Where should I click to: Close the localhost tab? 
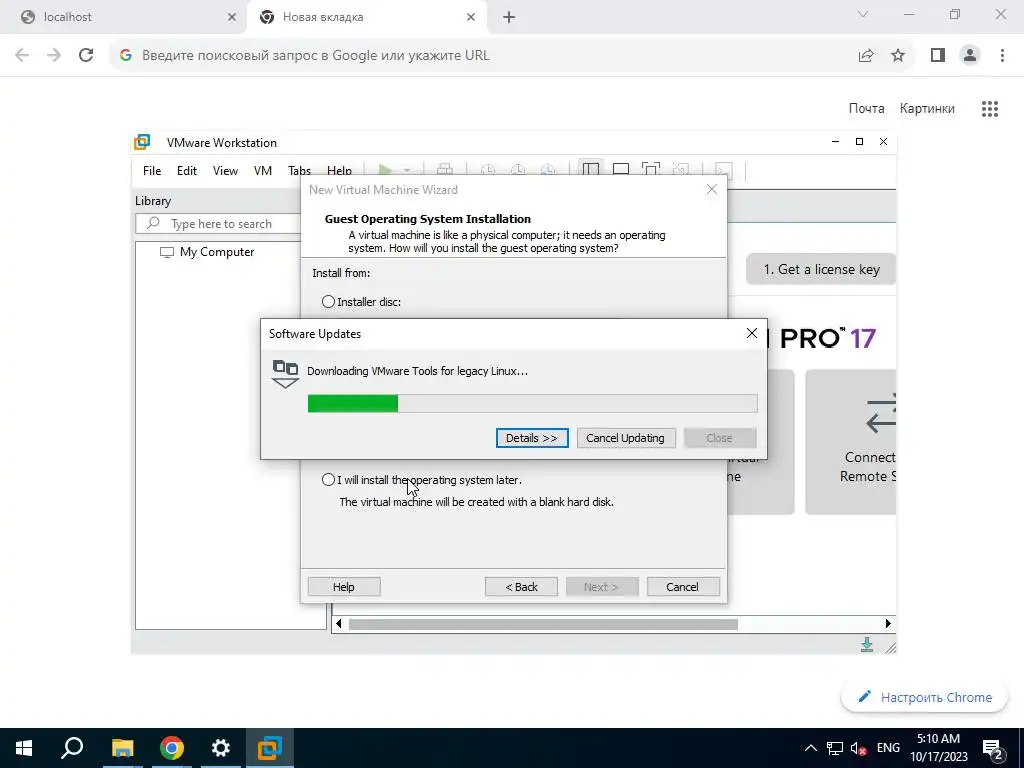[x=232, y=17]
